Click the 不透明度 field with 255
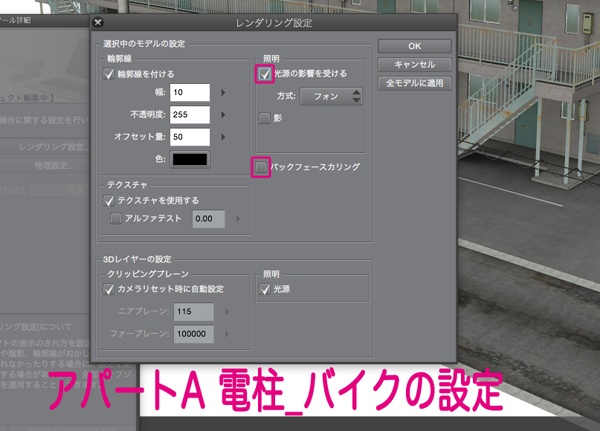The height and width of the screenshot is (431, 600). [190, 115]
